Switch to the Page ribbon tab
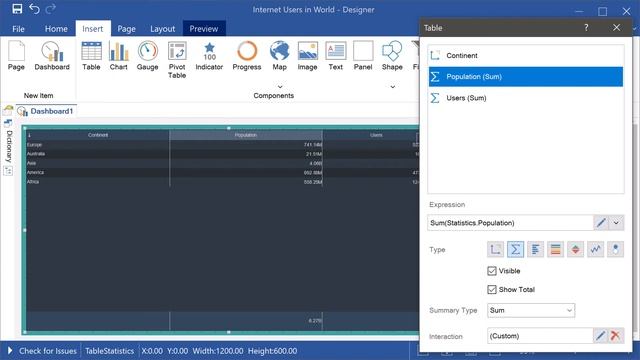640x360 pixels. coord(127,29)
